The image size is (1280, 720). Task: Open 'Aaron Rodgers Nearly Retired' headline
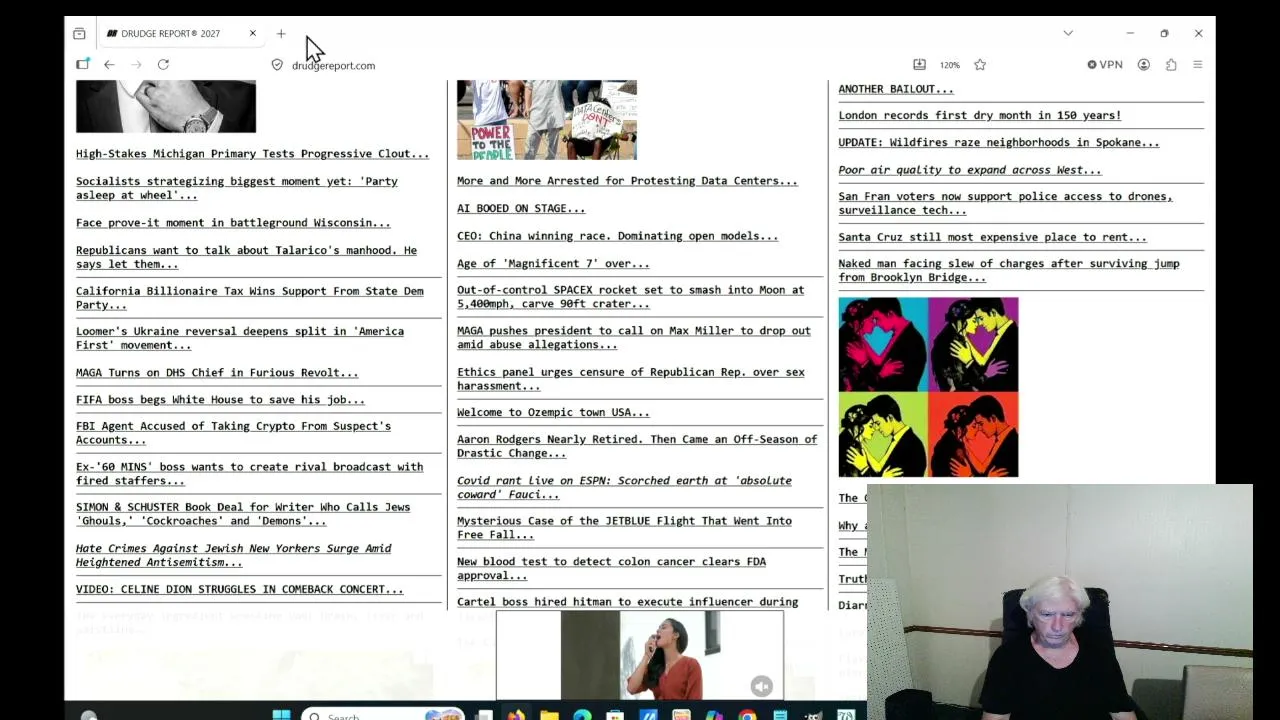[x=637, y=446]
